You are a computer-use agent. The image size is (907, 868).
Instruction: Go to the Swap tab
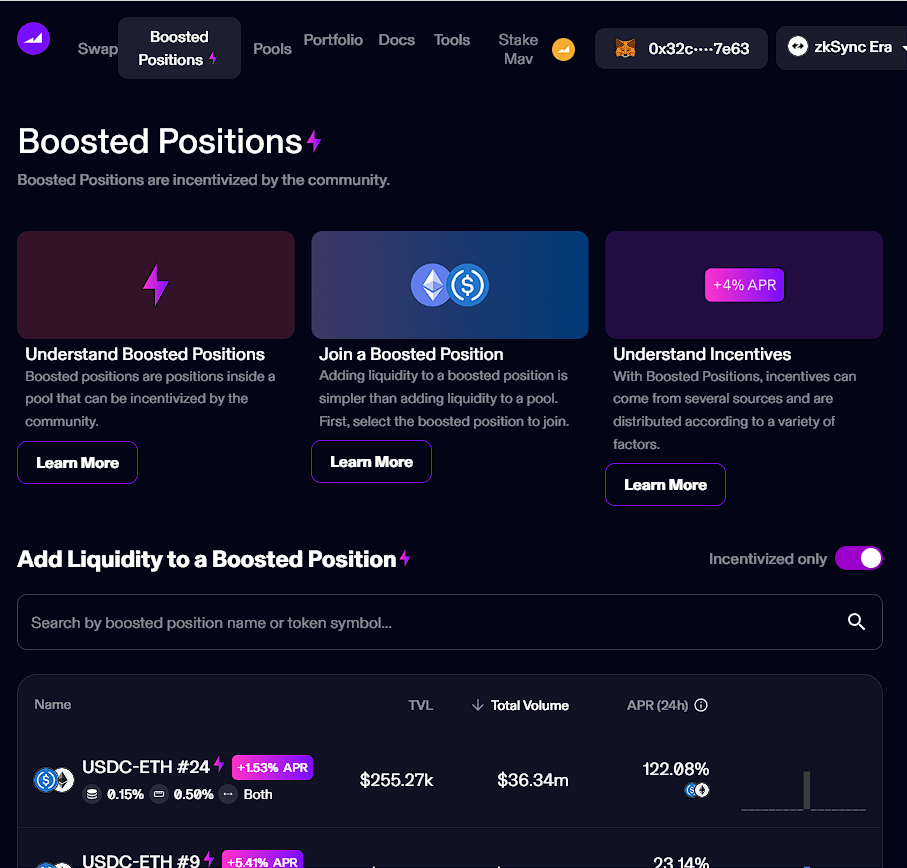click(x=97, y=48)
